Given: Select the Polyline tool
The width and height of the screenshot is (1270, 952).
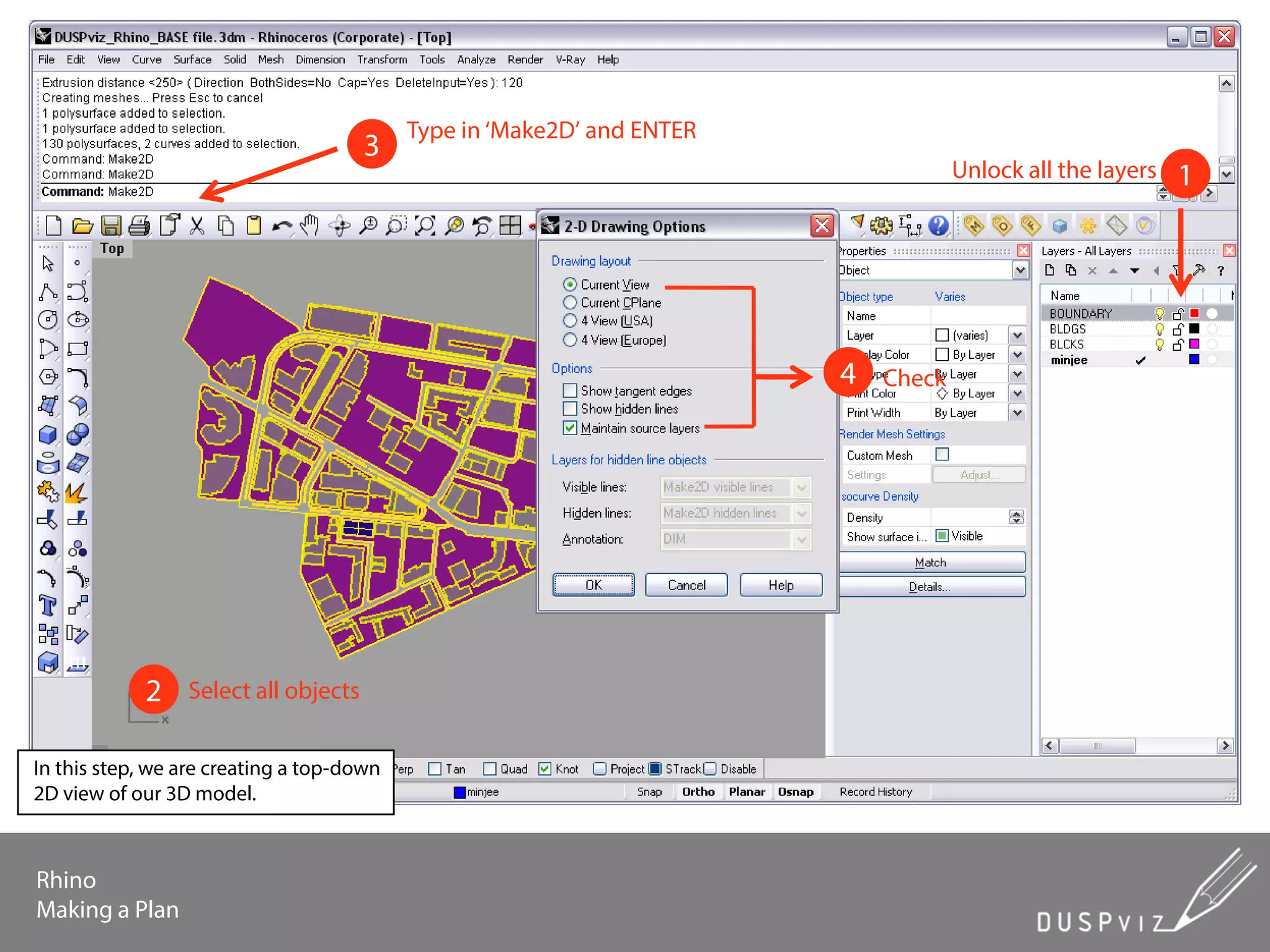Looking at the screenshot, I should 48,292.
